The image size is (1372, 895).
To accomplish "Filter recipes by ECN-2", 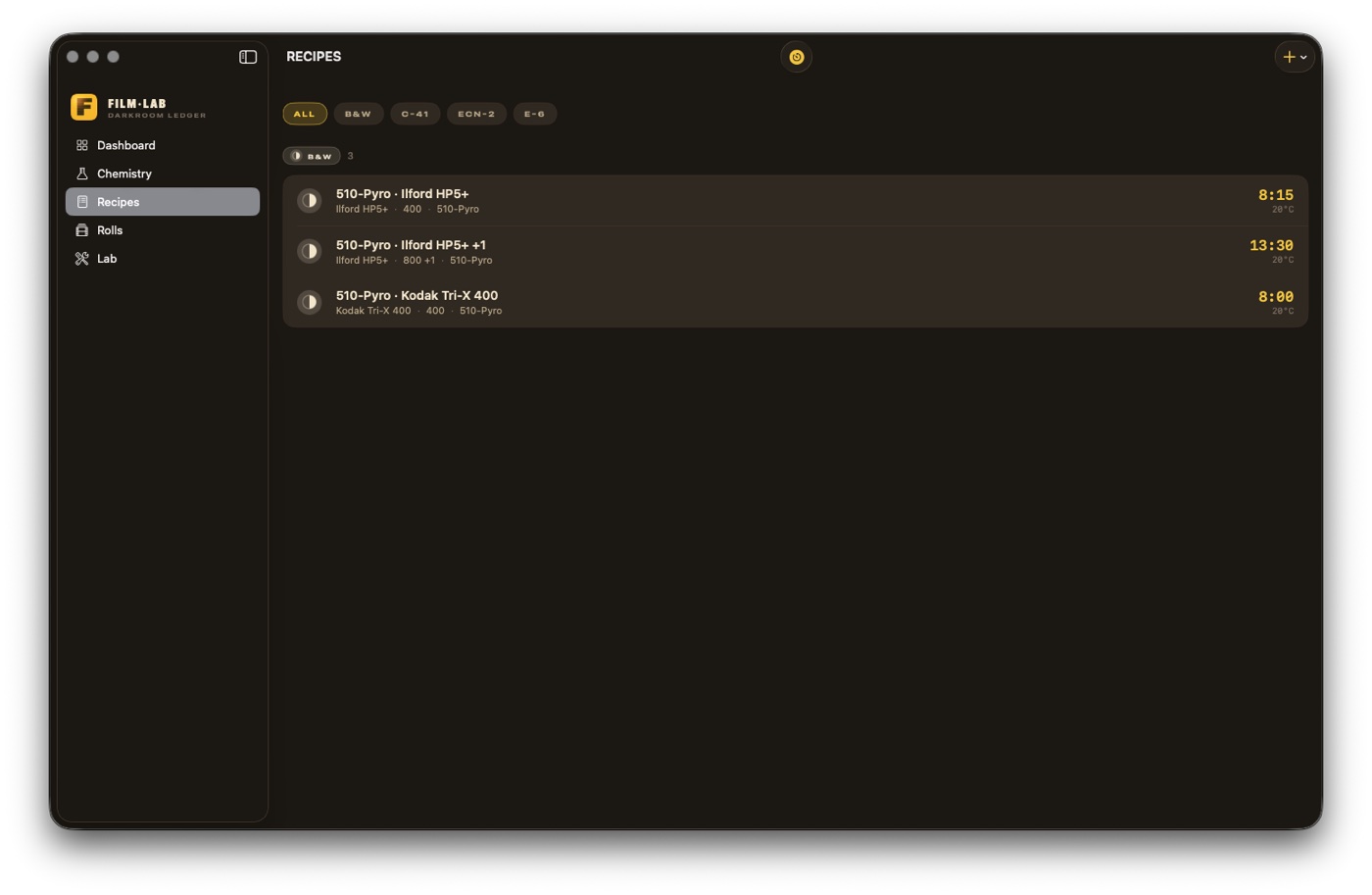I will coord(476,114).
